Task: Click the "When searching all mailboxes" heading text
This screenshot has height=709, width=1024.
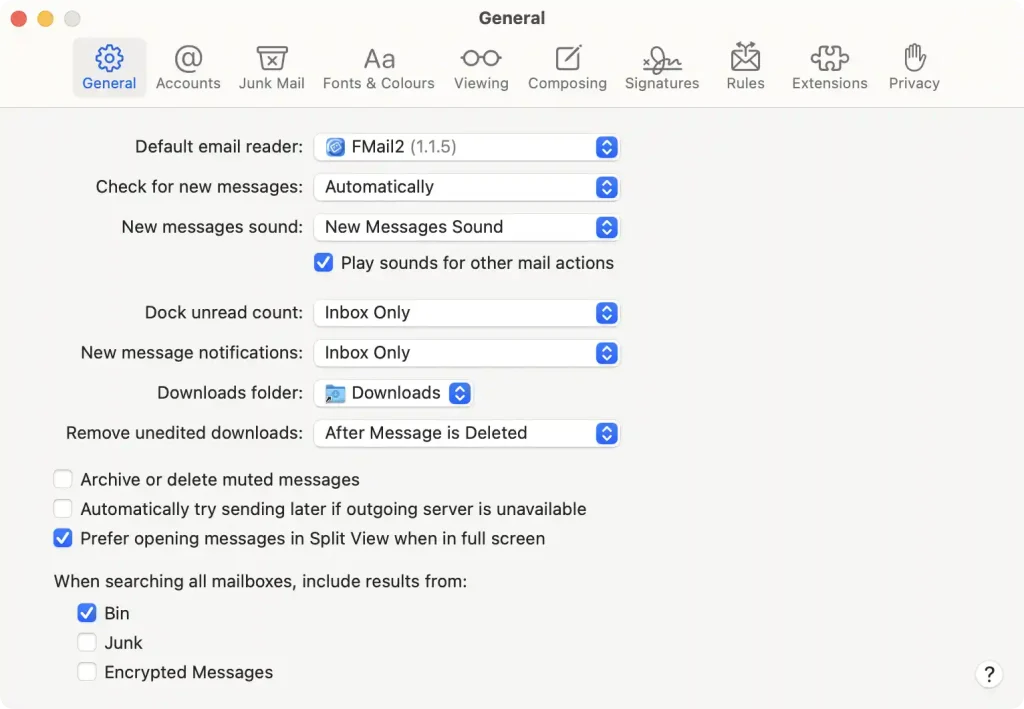Action: (x=261, y=581)
